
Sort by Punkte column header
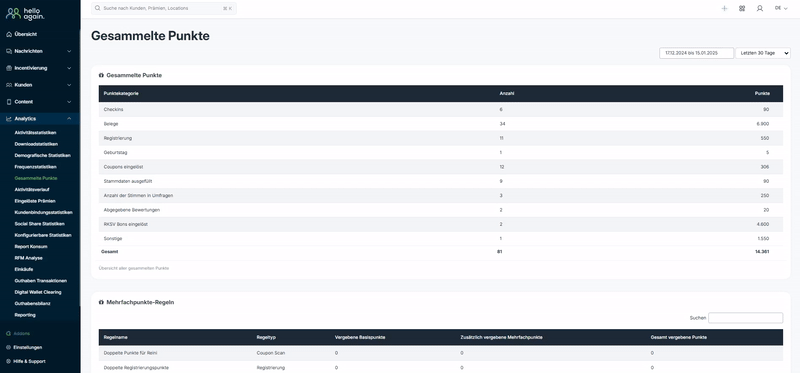point(762,93)
